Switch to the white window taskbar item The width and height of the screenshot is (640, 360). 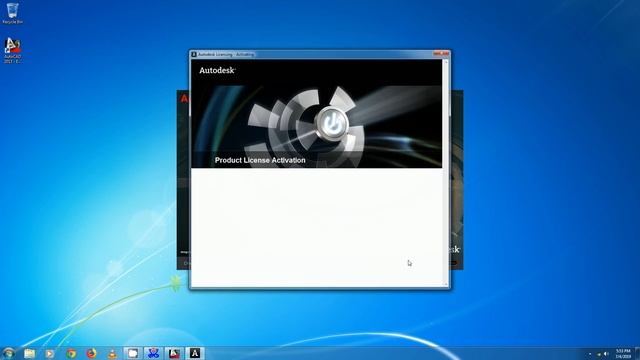pos(133,353)
